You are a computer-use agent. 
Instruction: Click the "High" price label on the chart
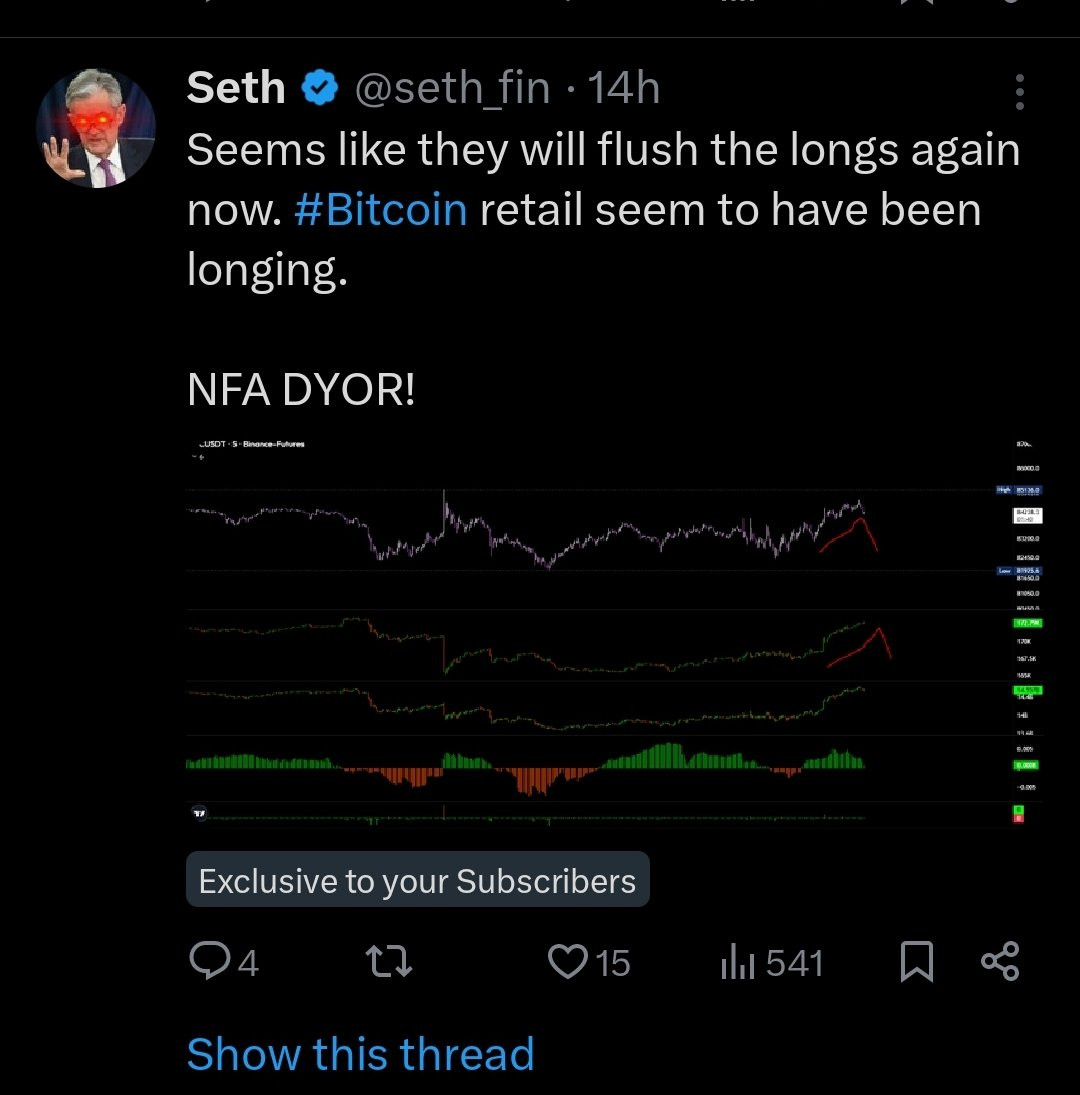(1006, 490)
